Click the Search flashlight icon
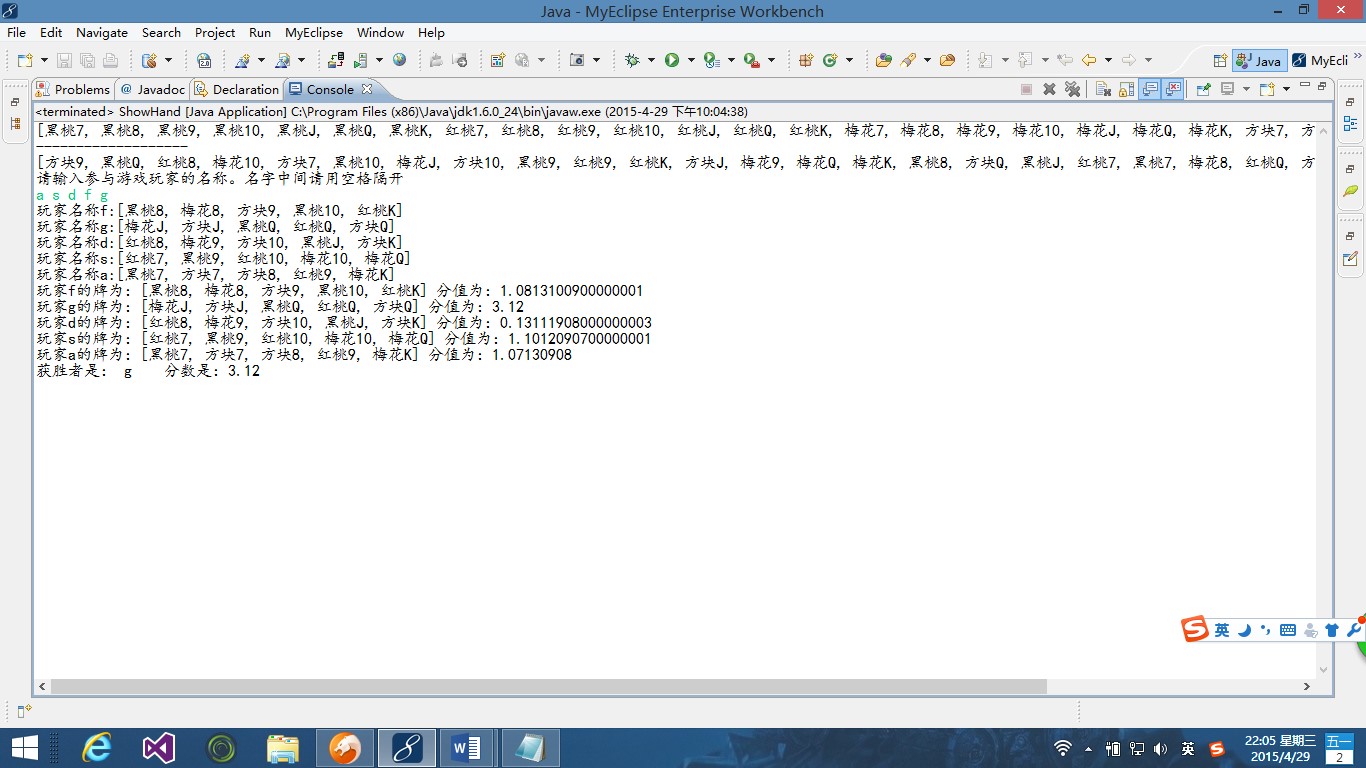The width and height of the screenshot is (1366, 768). click(x=908, y=60)
